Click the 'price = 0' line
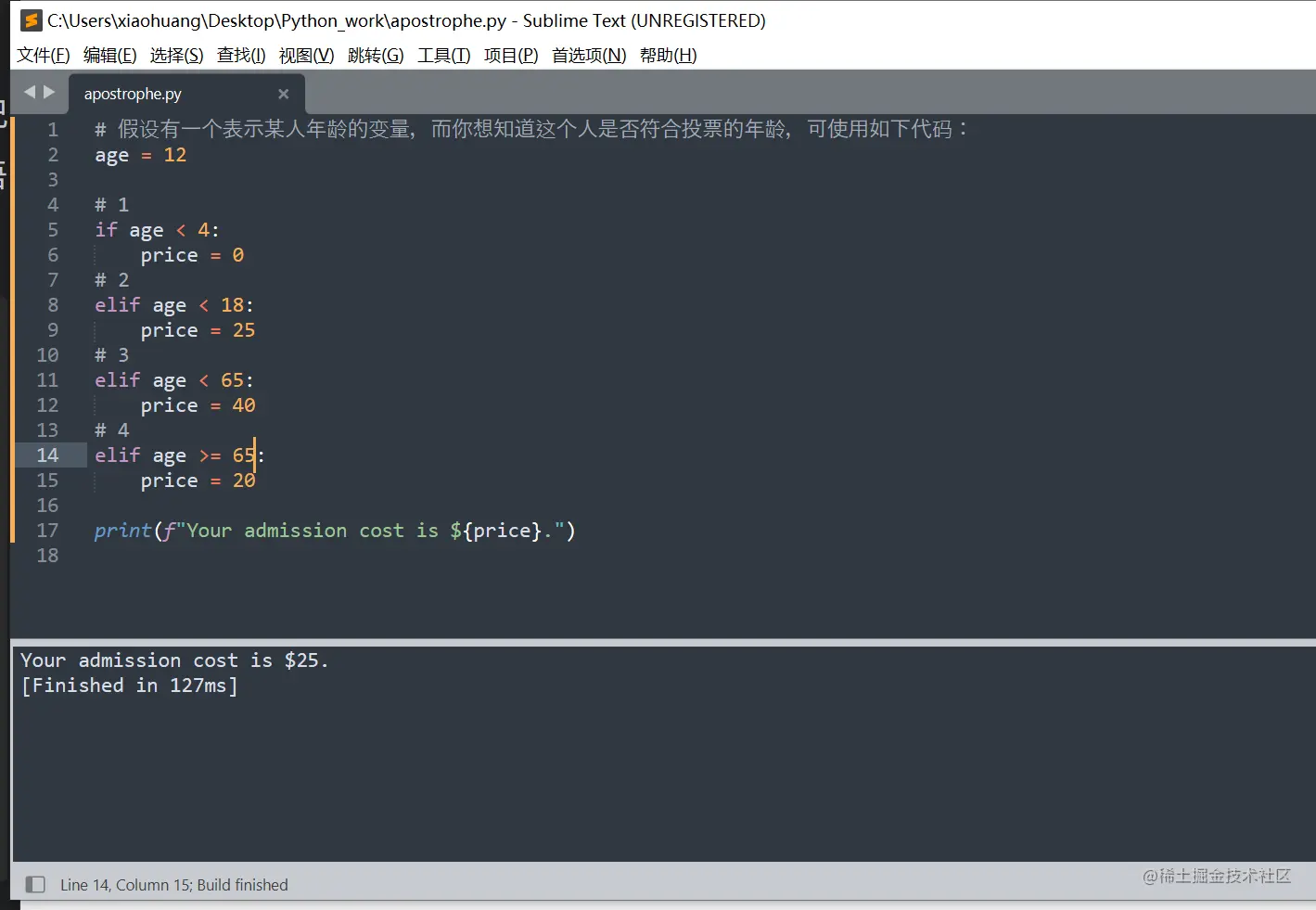The height and width of the screenshot is (910, 1316). point(192,255)
